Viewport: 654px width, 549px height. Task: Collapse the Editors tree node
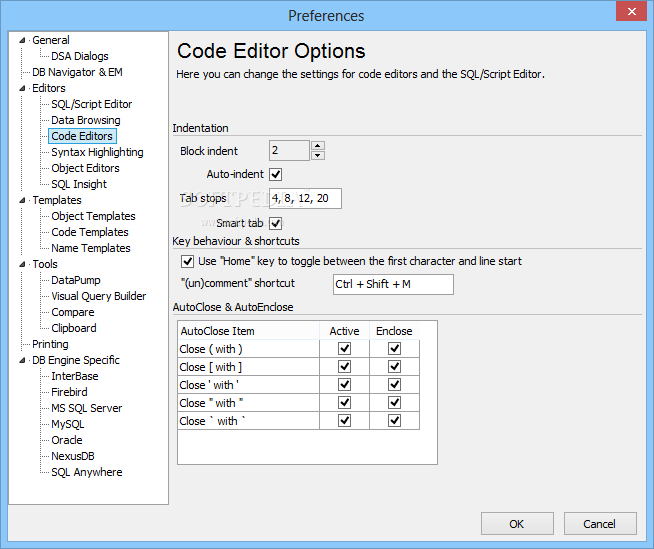(x=22, y=88)
